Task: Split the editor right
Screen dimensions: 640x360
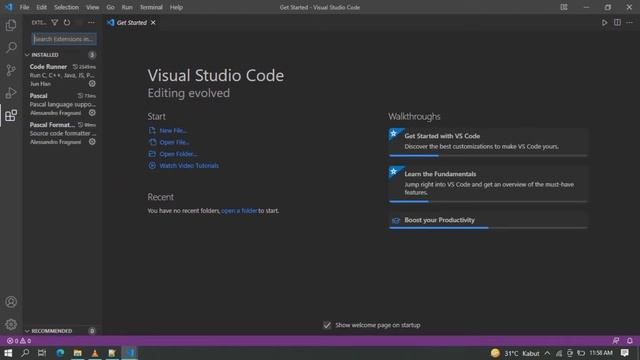Action: tap(617, 23)
